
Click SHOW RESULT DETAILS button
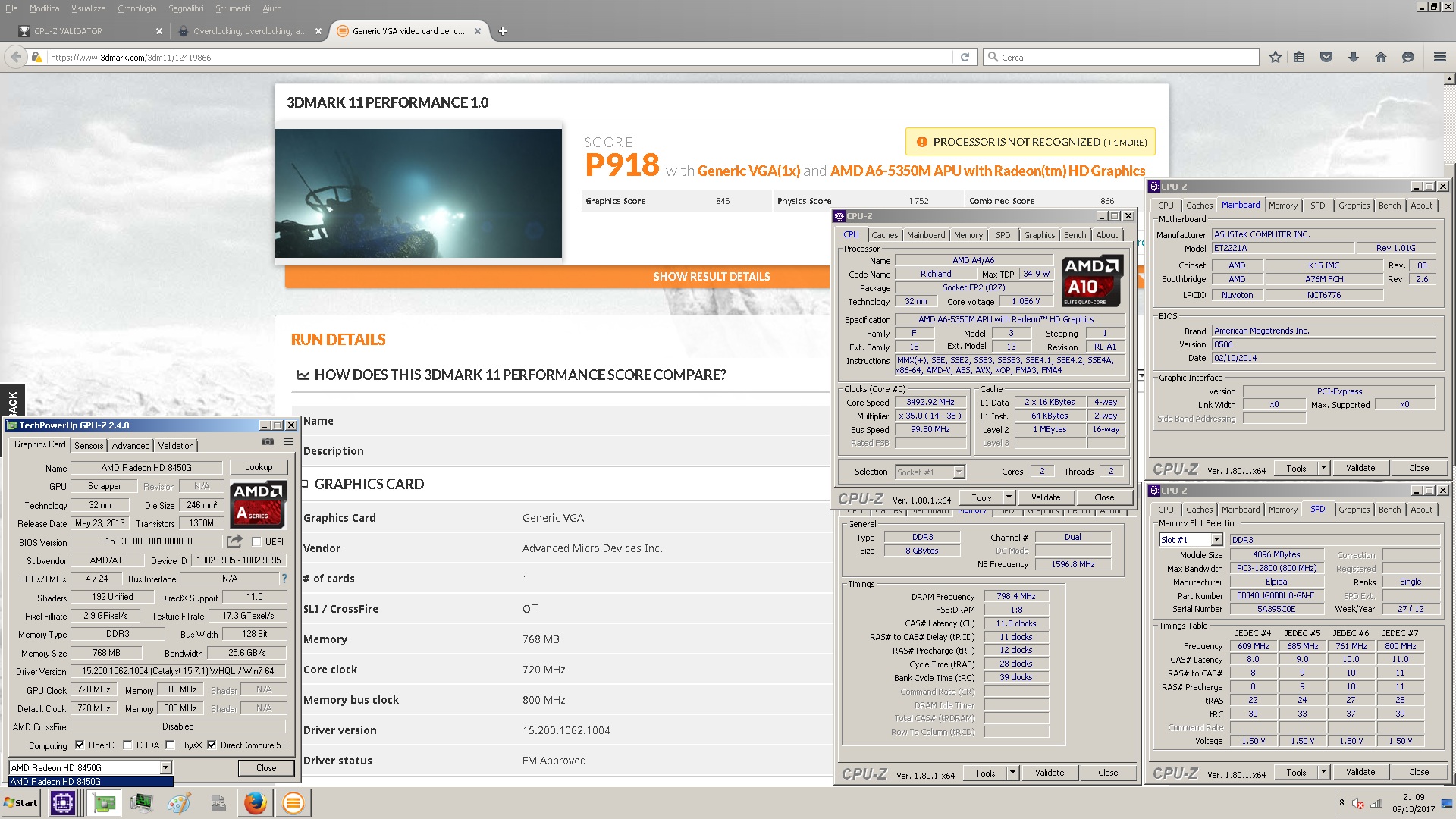pyautogui.click(x=711, y=277)
